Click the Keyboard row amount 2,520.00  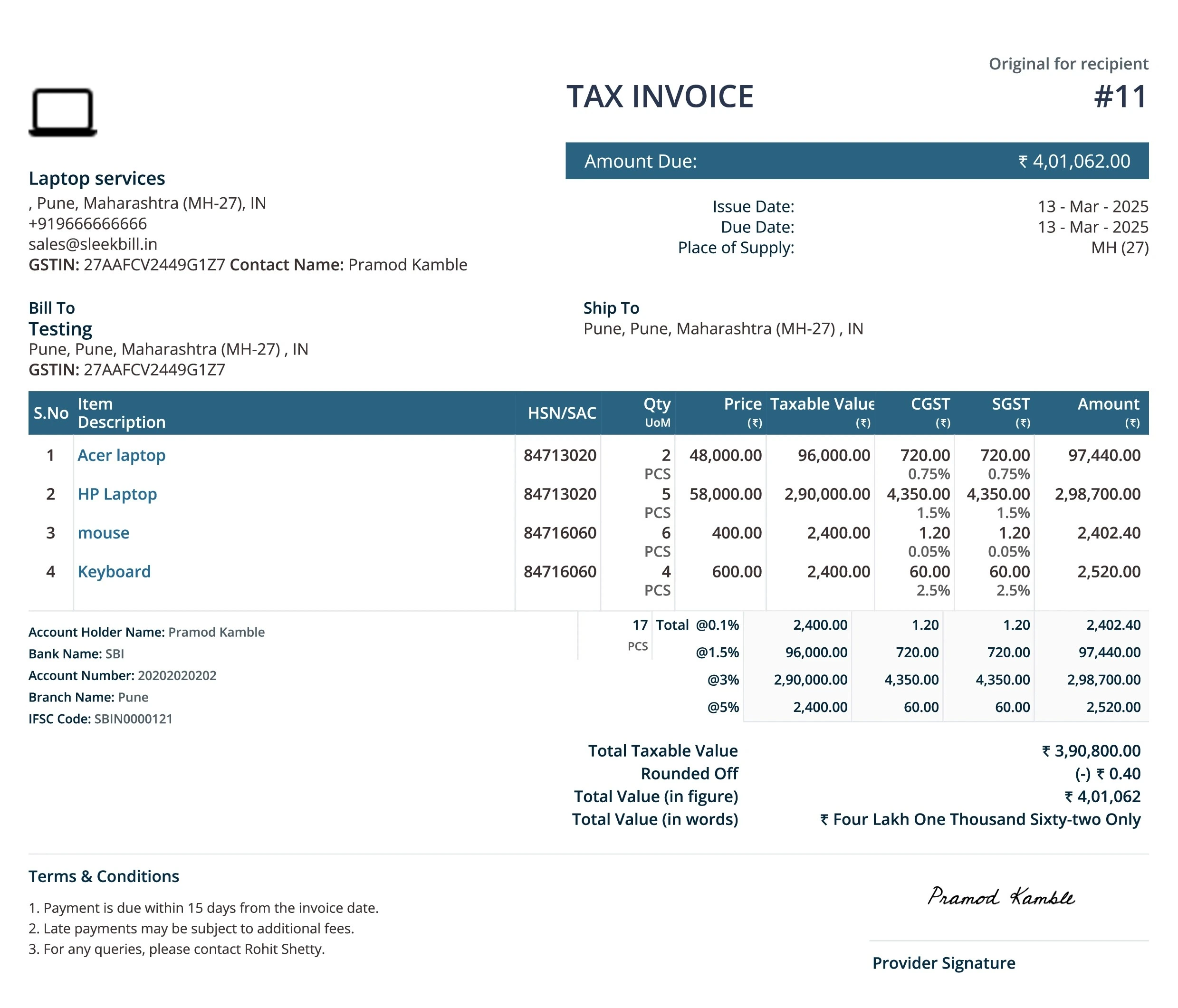coord(1109,571)
